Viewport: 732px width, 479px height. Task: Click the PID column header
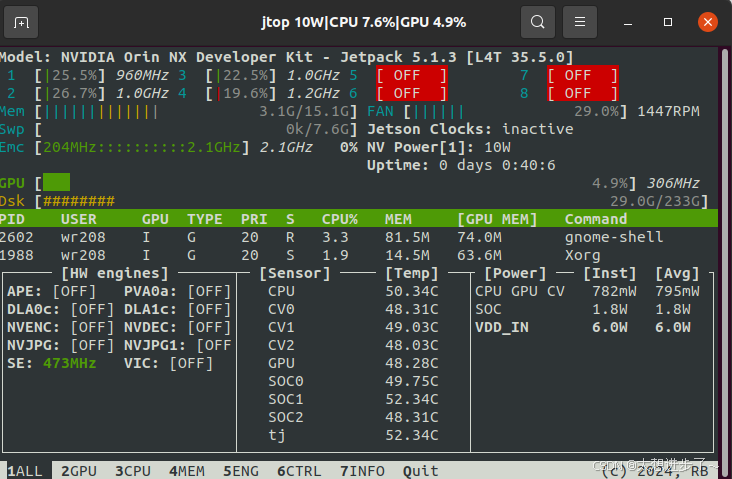12,219
